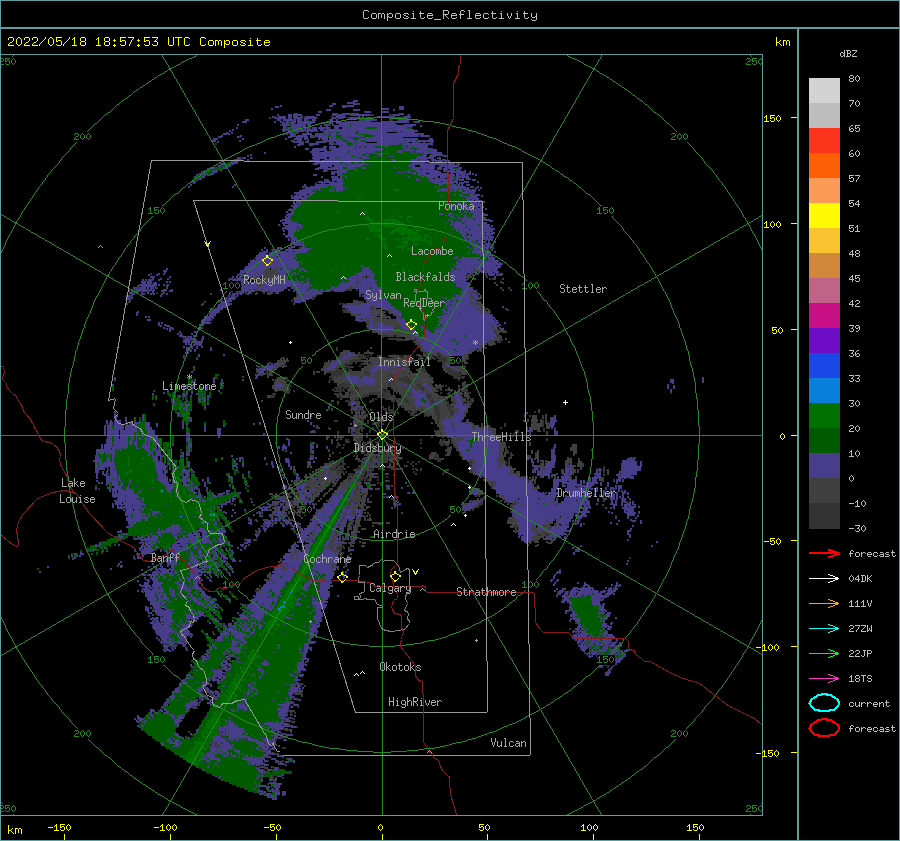Click the red forecast ellipse icon
This screenshot has height=841, width=900.
(x=824, y=728)
